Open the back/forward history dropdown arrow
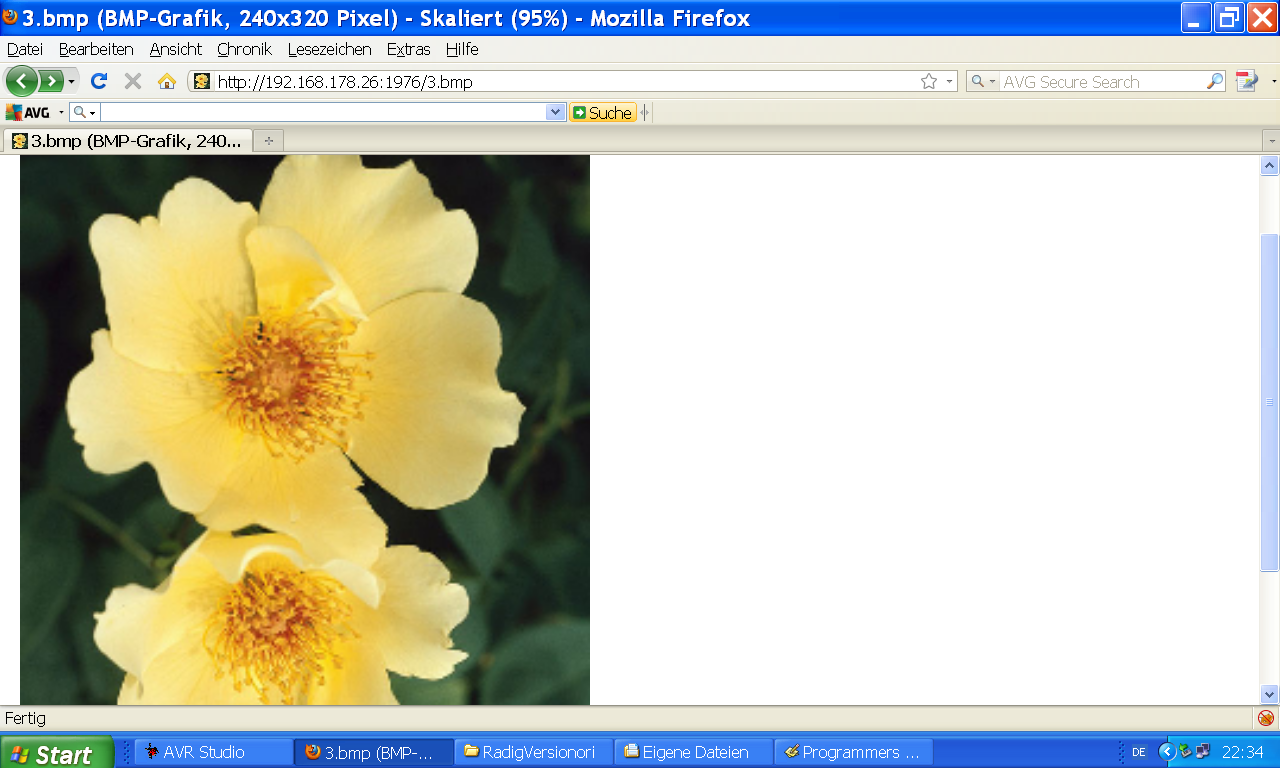1280x768 pixels. [71, 82]
